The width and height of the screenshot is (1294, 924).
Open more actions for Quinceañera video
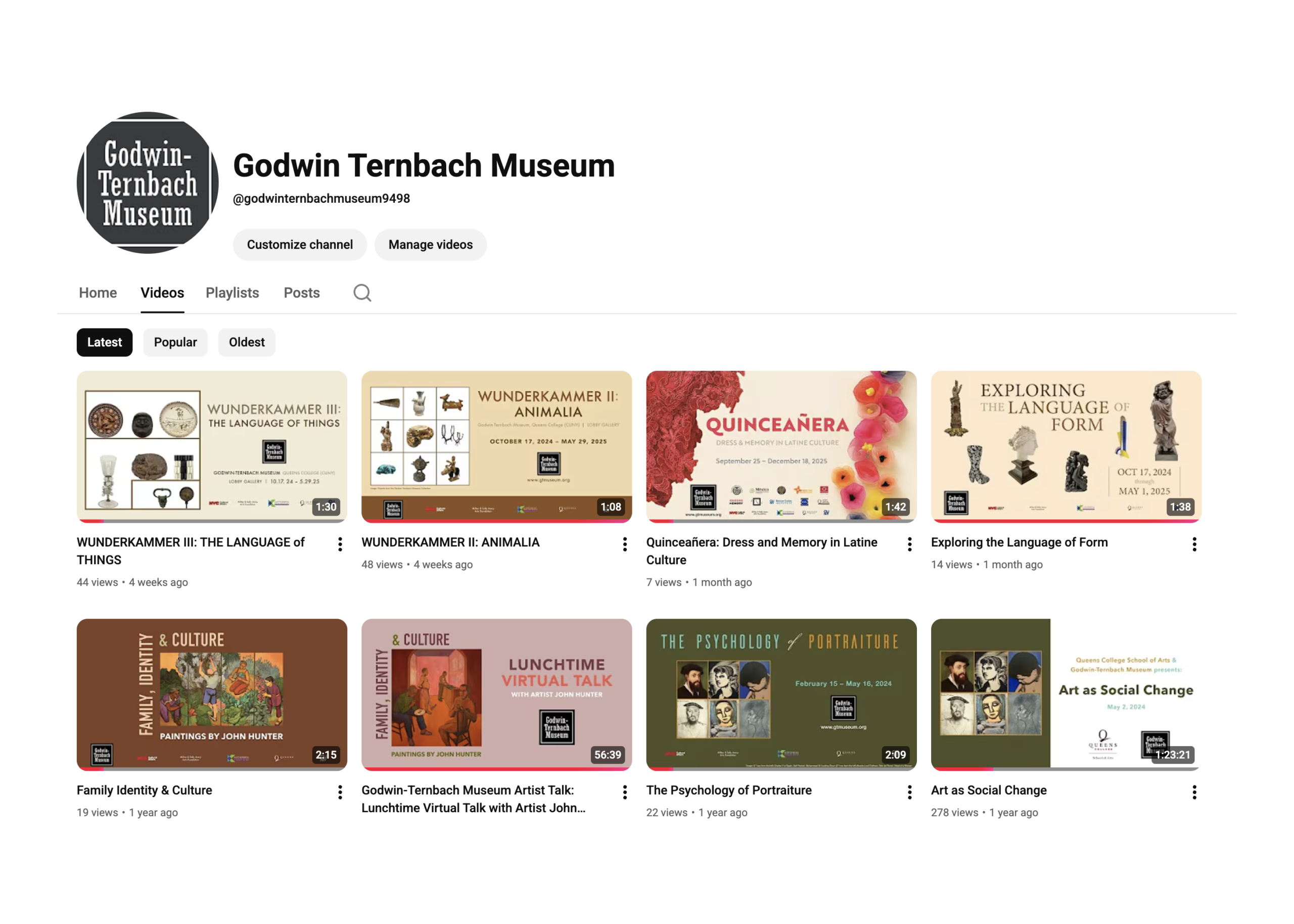[909, 544]
